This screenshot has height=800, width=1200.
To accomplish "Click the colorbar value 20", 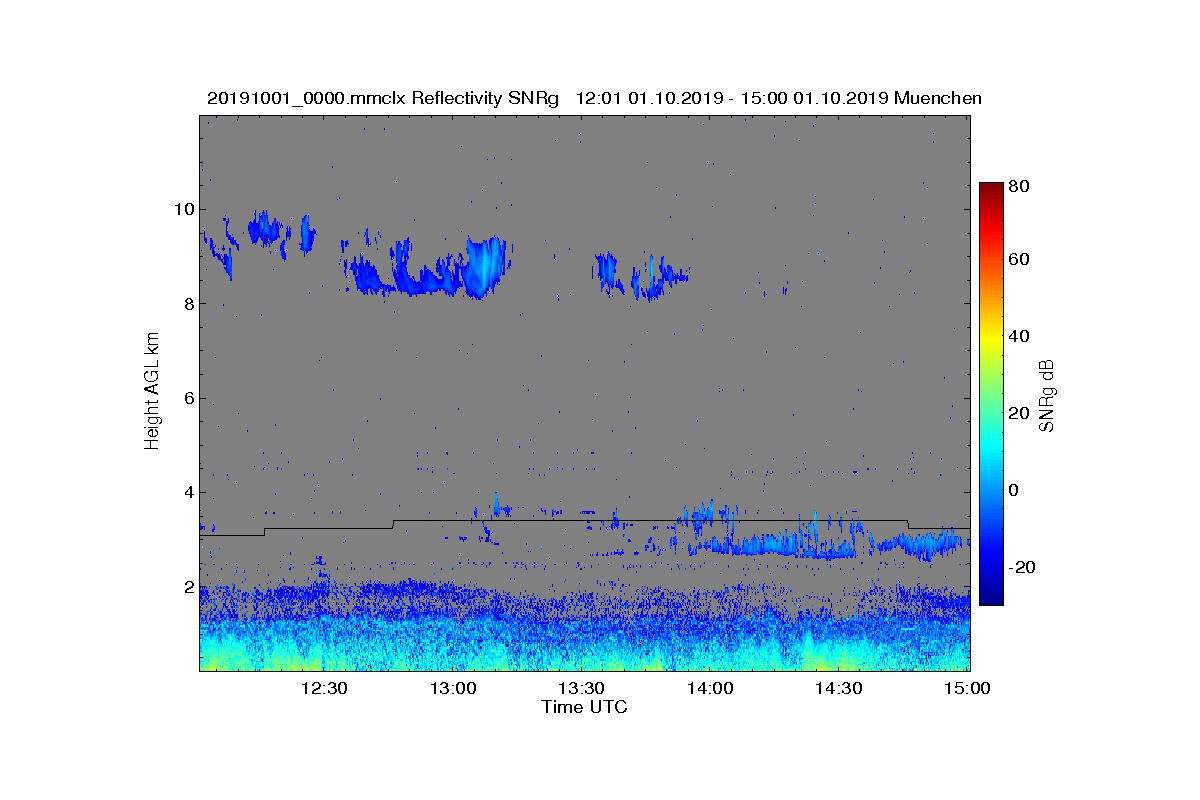I will pyautogui.click(x=1020, y=413).
